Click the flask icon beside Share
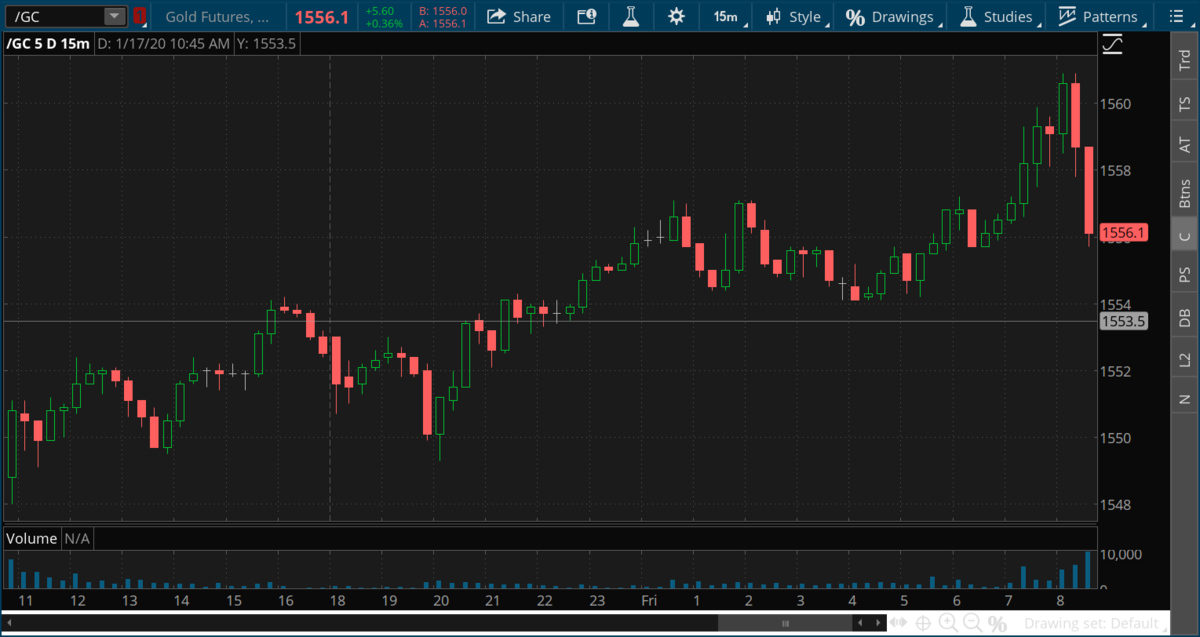 coord(630,16)
